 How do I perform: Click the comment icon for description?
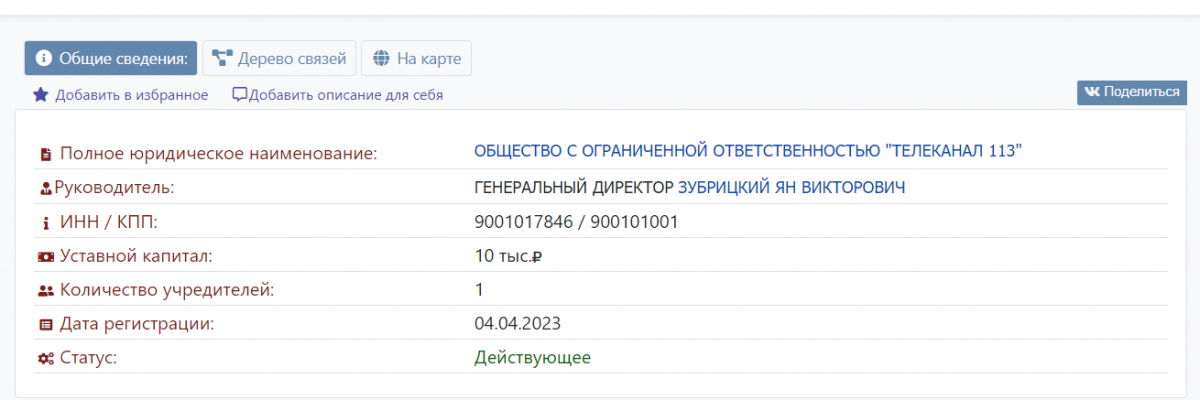point(240,95)
